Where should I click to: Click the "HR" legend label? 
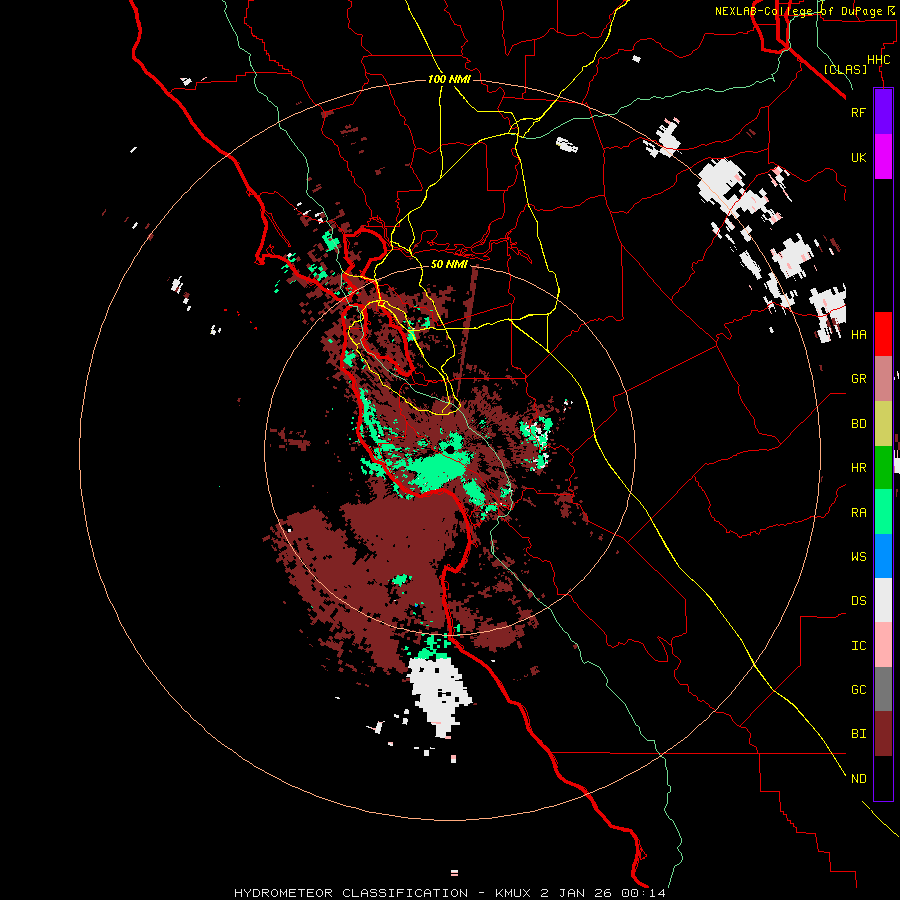point(858,468)
